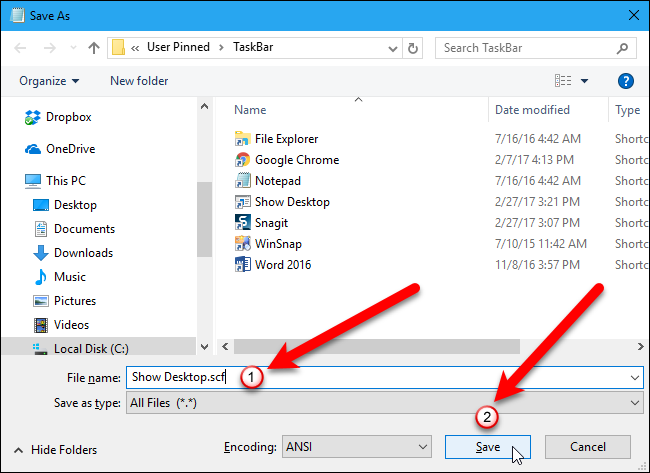Select the Google Chrome file name

click(x=297, y=160)
